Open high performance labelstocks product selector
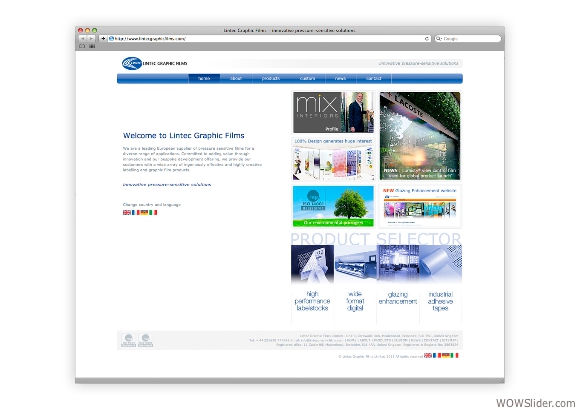Image resolution: width=580 pixels, height=412 pixels. (x=312, y=284)
